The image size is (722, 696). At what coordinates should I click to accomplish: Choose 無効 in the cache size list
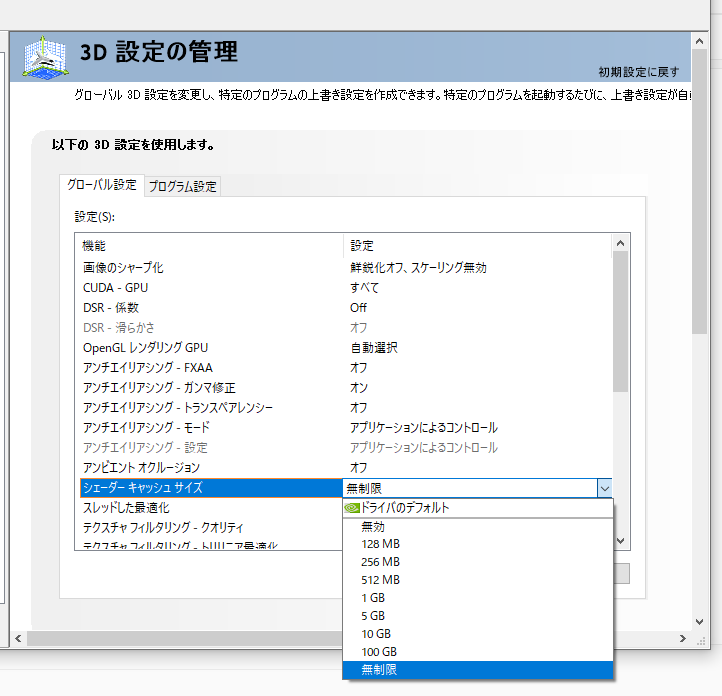tap(478, 526)
